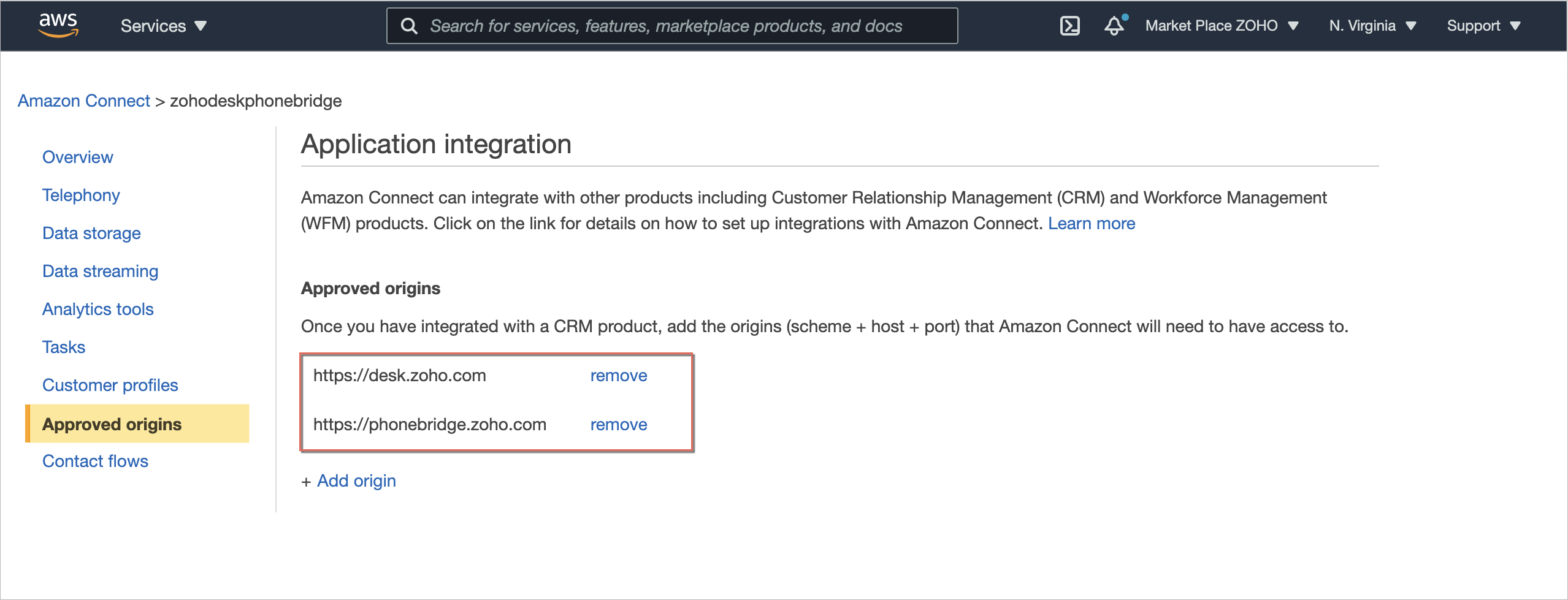Image resolution: width=1568 pixels, height=600 pixels.
Task: Click the Amazon Connect breadcrumb link
Action: (83, 101)
